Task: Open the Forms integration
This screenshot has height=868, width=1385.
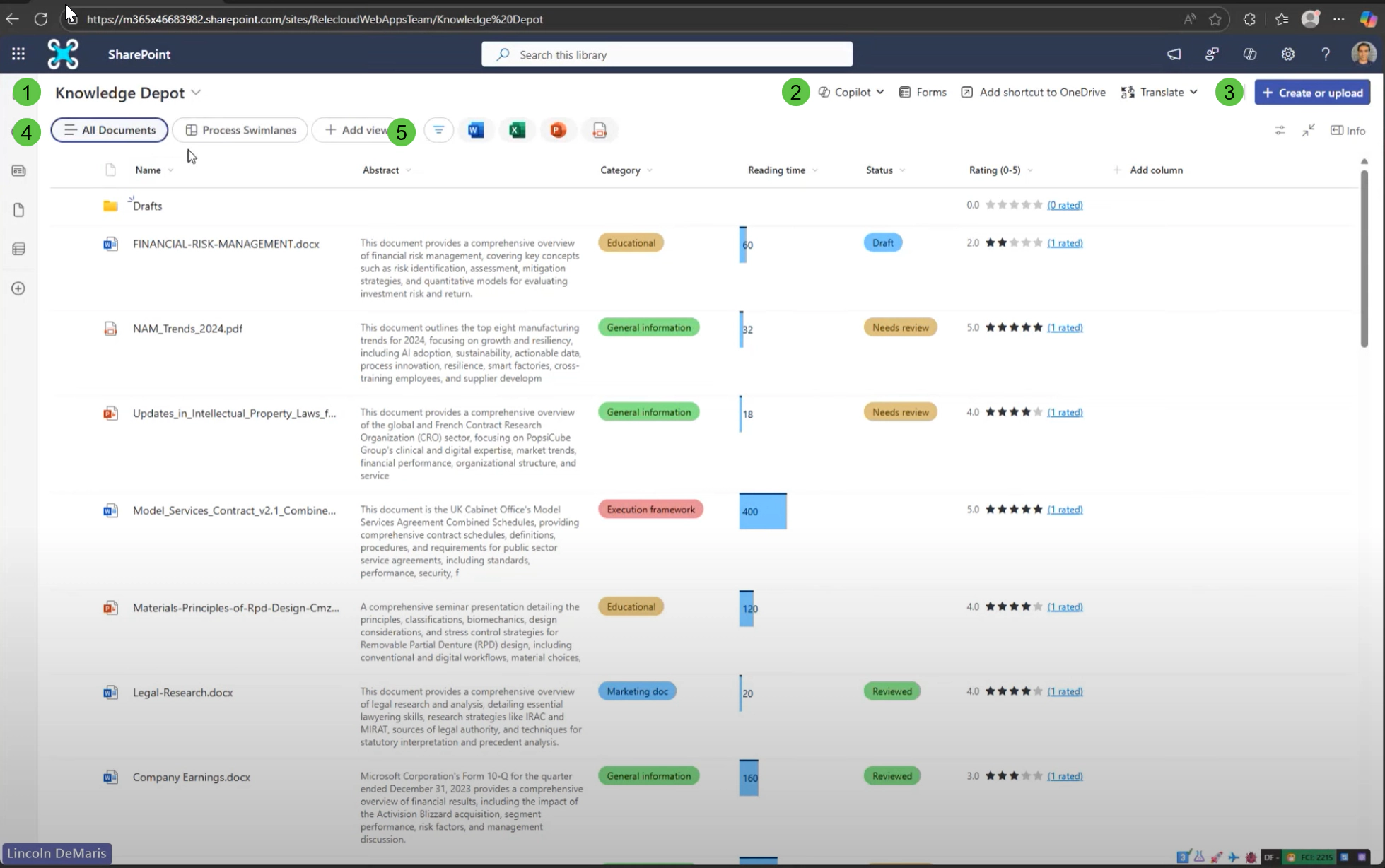Action: point(923,92)
